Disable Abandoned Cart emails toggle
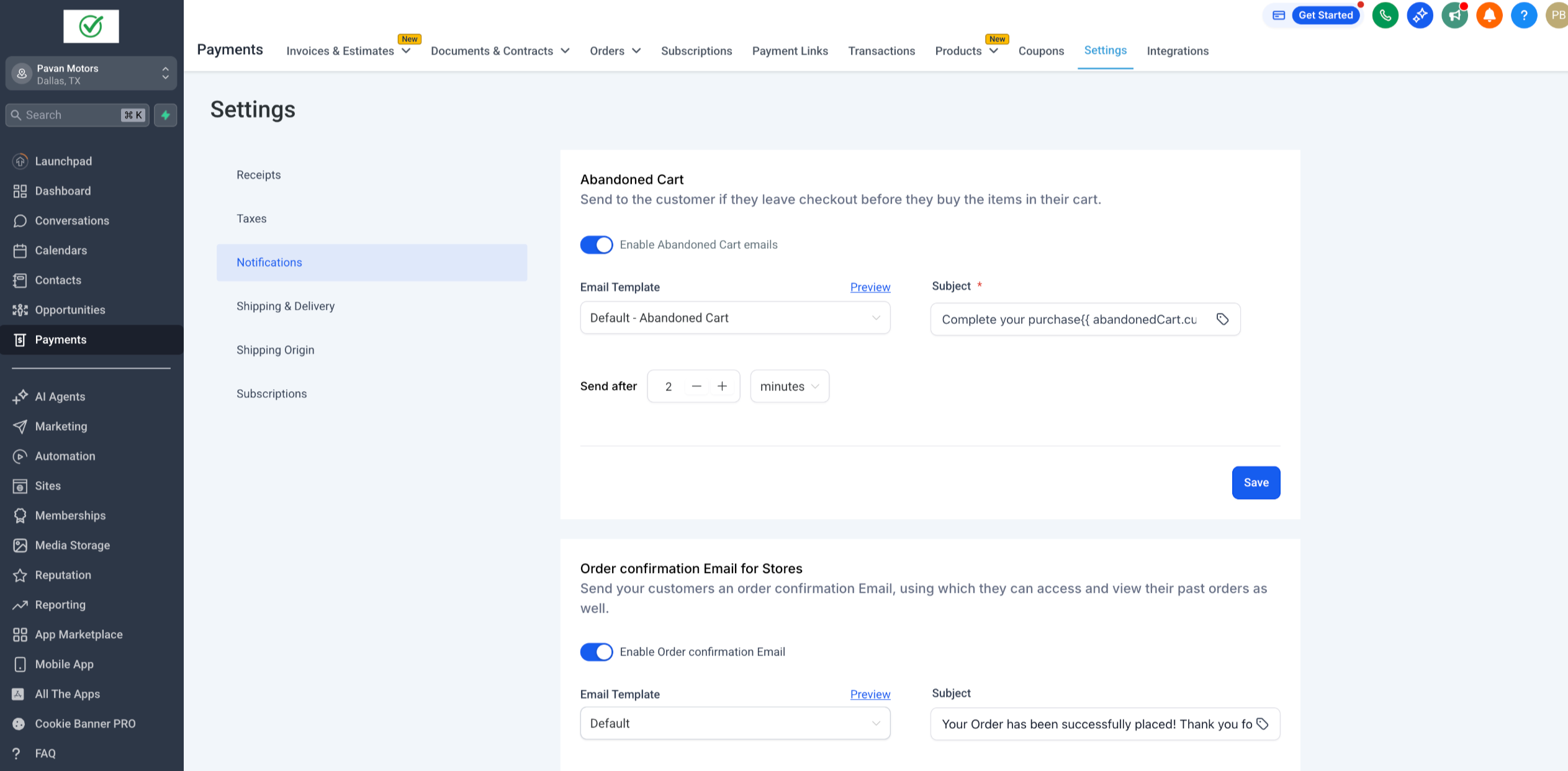Image resolution: width=1568 pixels, height=771 pixels. point(596,245)
